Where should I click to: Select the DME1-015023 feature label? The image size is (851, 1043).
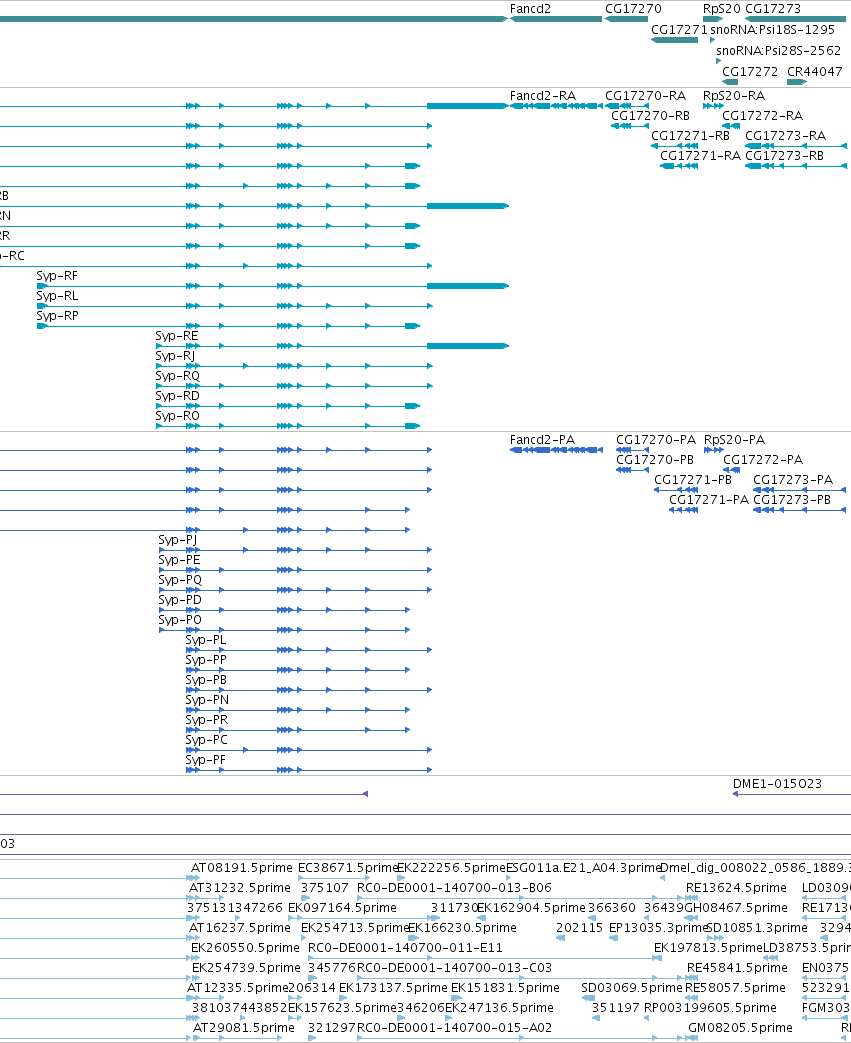click(777, 784)
